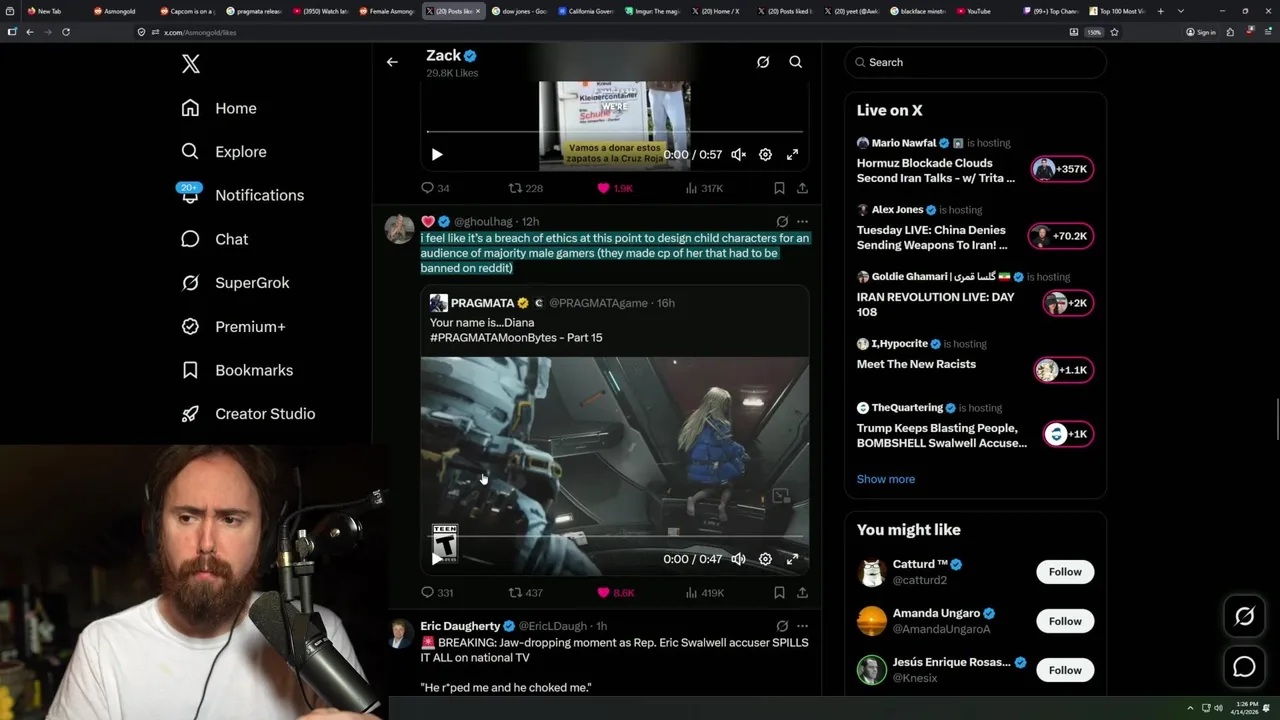
Task: Join TheQuartering's live with +1K listeners
Action: pos(1068,434)
